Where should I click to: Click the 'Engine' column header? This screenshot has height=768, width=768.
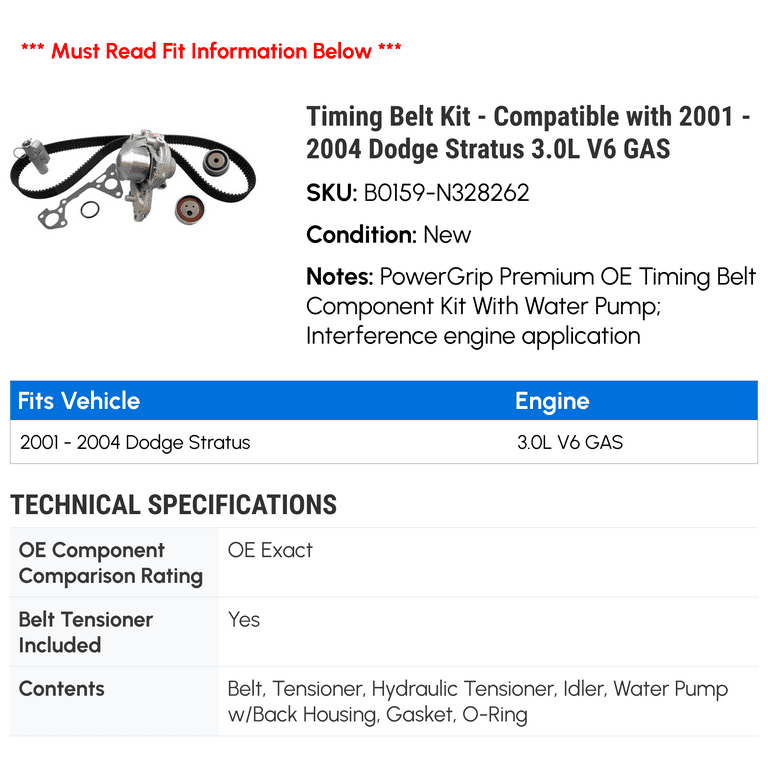(x=552, y=401)
